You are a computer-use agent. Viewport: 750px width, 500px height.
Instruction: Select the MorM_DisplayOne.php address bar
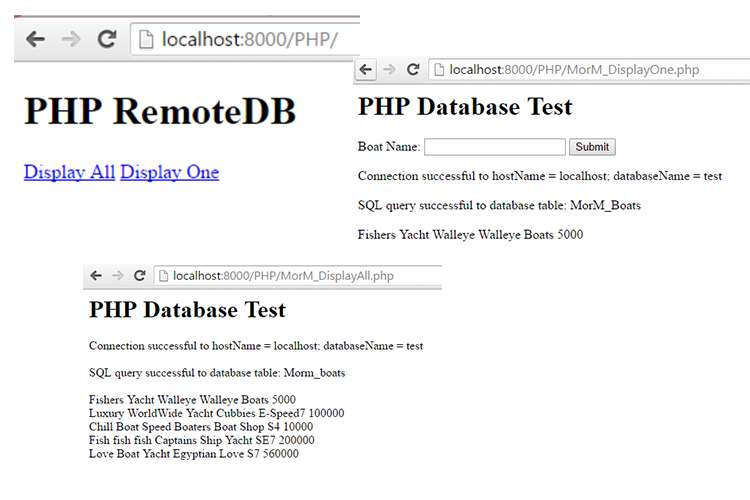(x=589, y=70)
